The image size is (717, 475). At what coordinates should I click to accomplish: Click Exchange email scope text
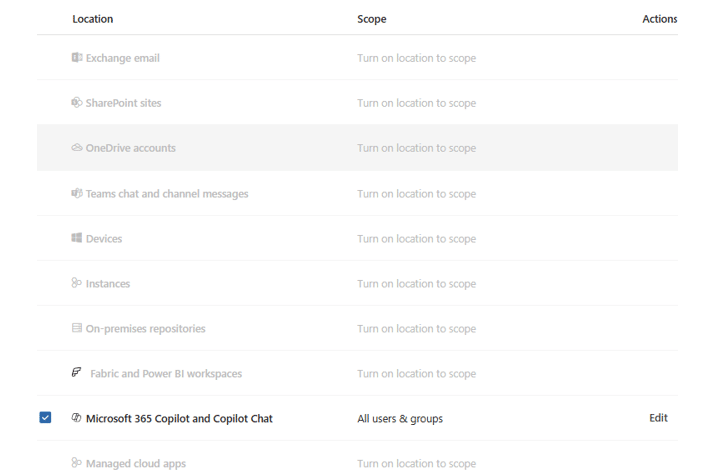pos(416,58)
